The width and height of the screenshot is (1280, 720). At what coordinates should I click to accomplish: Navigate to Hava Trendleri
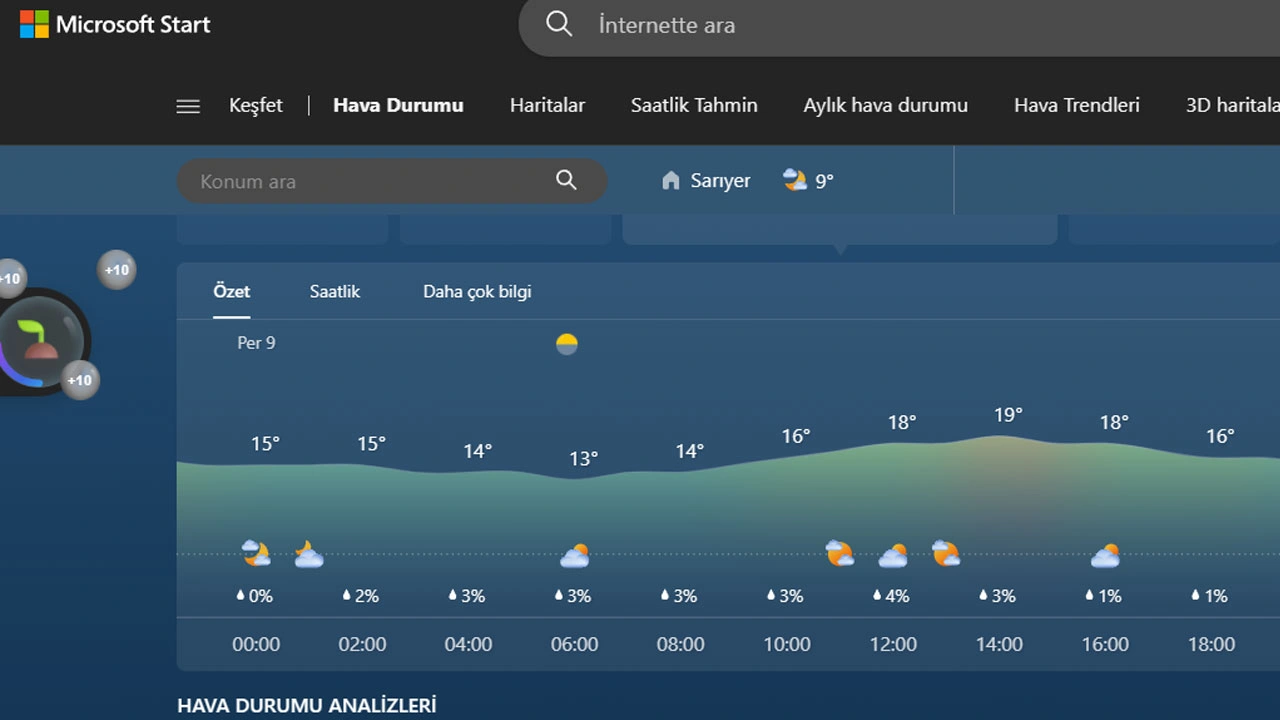click(1076, 105)
